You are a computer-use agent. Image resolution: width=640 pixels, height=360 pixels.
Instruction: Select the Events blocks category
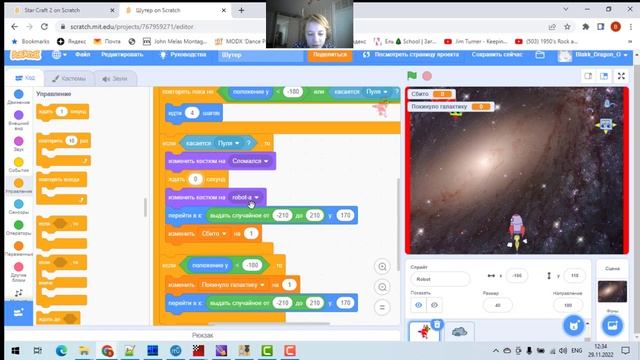[x=18, y=165]
